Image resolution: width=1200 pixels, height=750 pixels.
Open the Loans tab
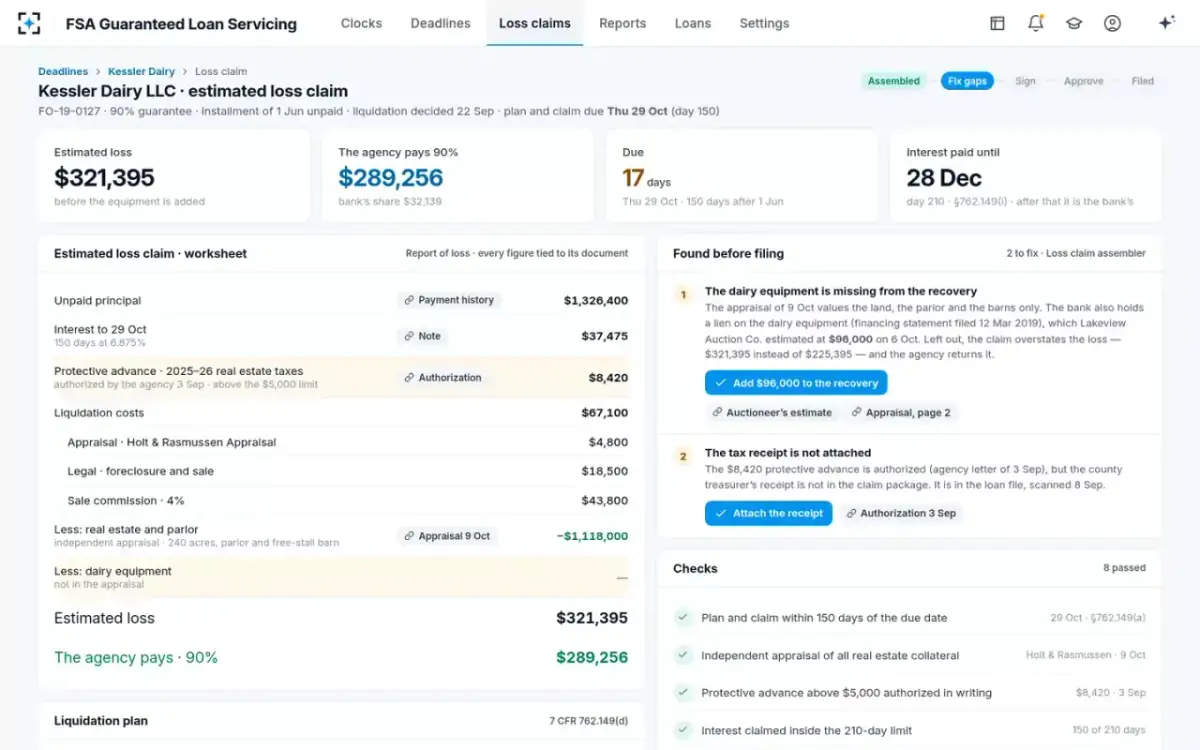[693, 23]
